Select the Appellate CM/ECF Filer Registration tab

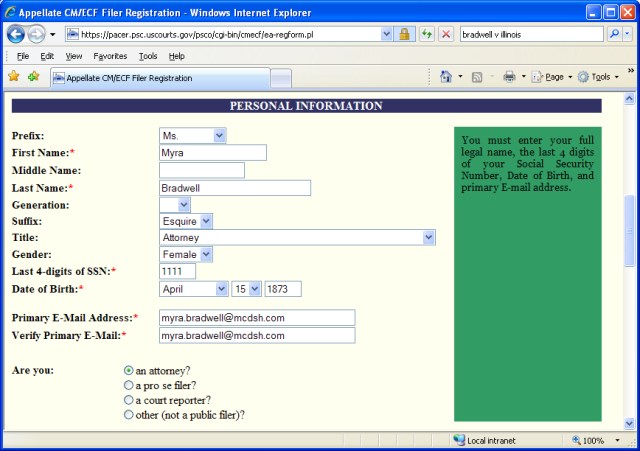(x=160, y=78)
